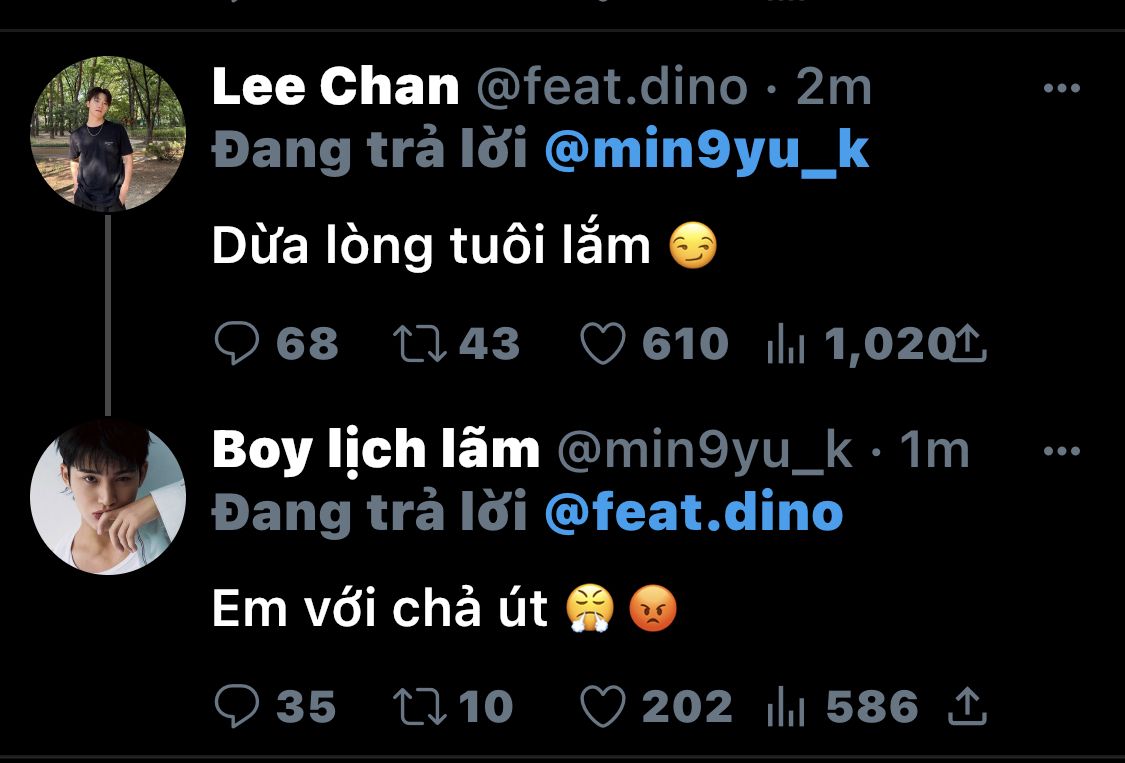Share Boy lịch lãm's tweet
The height and width of the screenshot is (763, 1125).
pos(967,708)
